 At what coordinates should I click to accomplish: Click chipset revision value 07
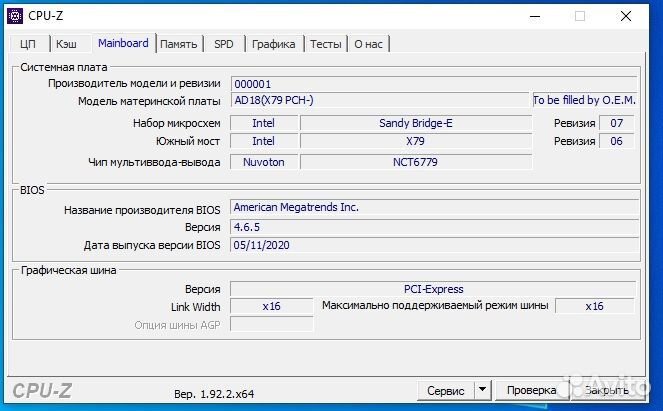616,123
